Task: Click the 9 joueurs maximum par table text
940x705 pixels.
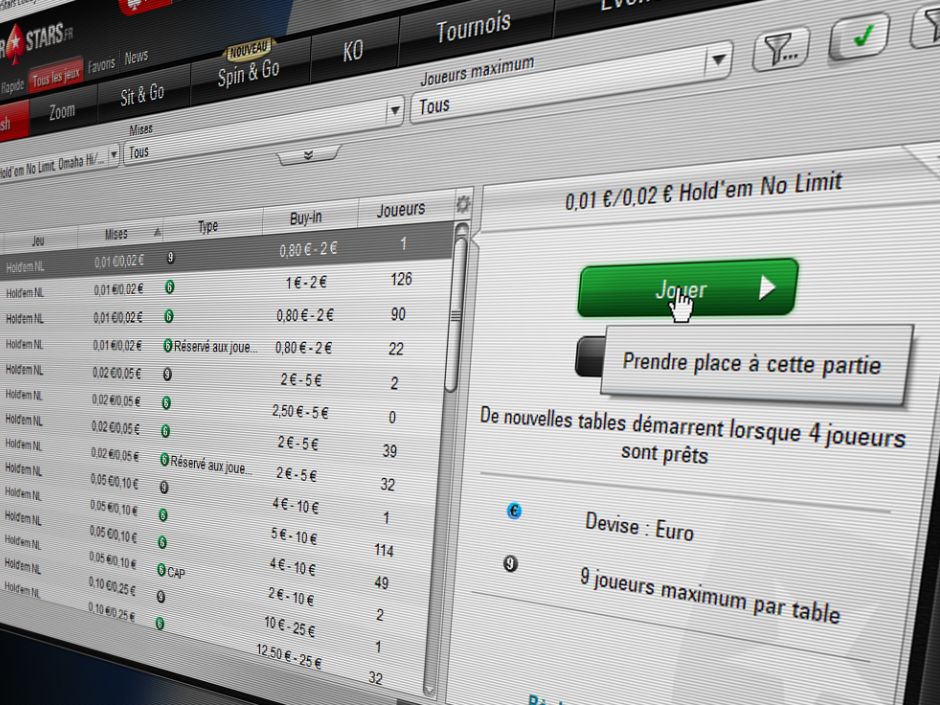Action: pyautogui.click(x=710, y=596)
